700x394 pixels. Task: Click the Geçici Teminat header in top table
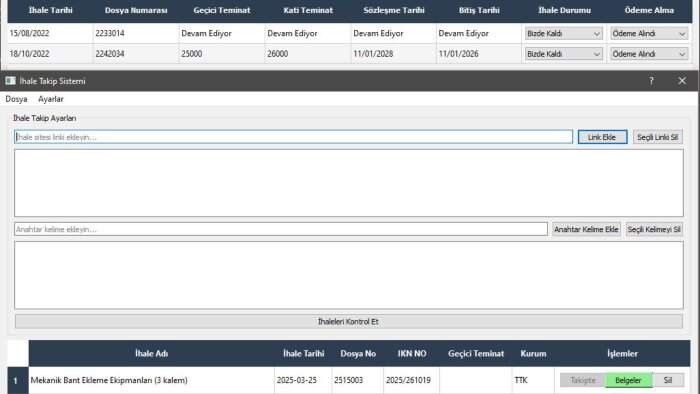(222, 10)
